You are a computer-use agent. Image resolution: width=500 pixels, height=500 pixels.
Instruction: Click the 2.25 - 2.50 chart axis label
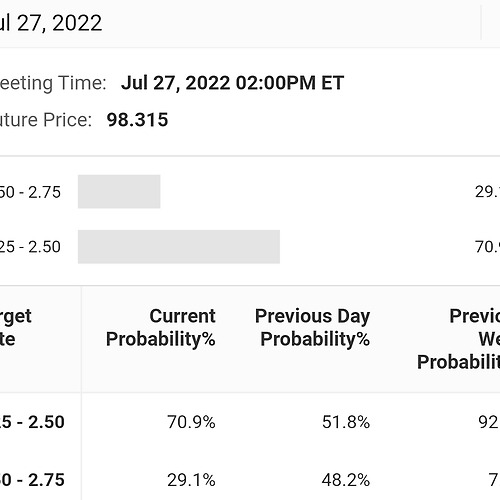click(x=30, y=247)
